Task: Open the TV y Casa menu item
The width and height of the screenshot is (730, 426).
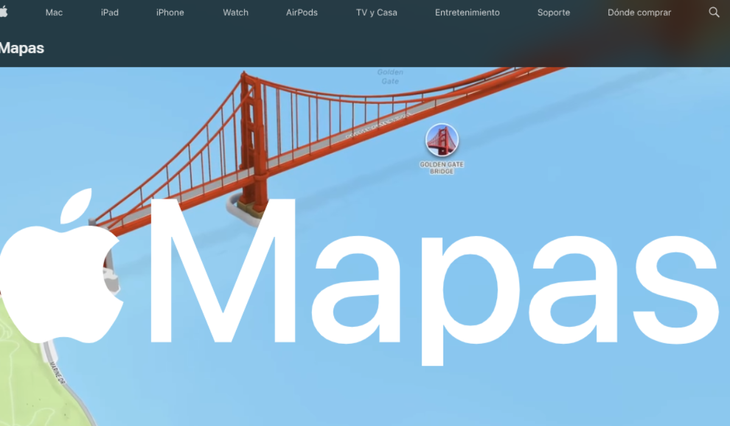Action: click(x=377, y=13)
